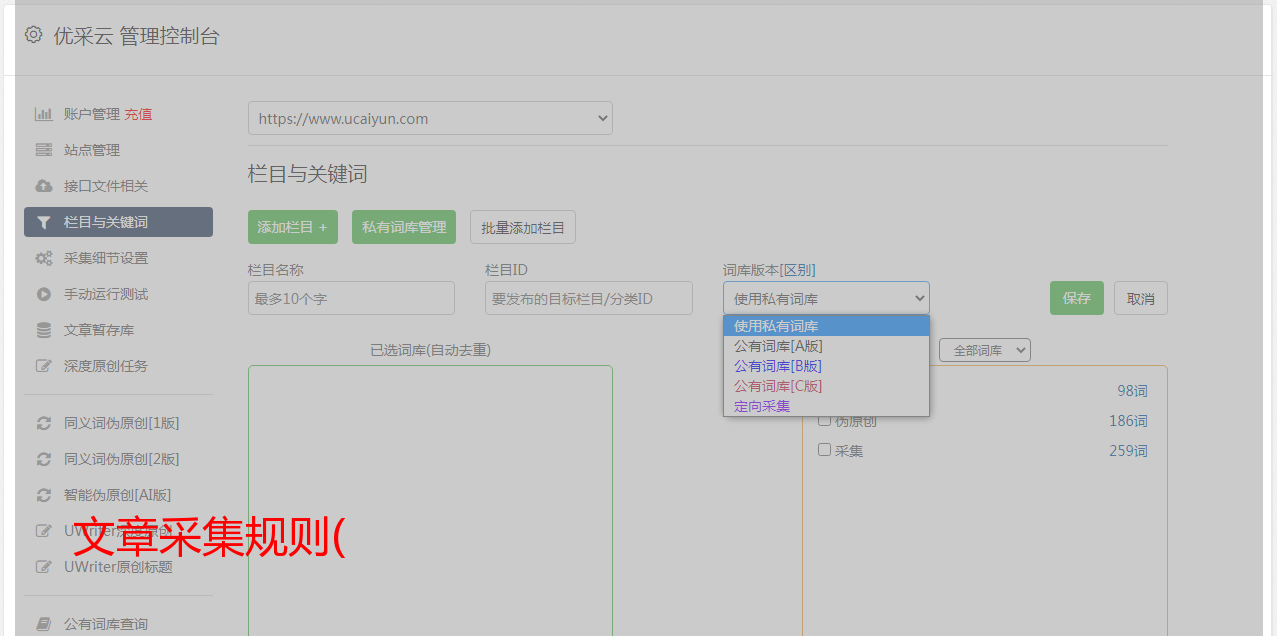Click the 栏目ID field label
This screenshot has width=1277, height=636.
[506, 270]
